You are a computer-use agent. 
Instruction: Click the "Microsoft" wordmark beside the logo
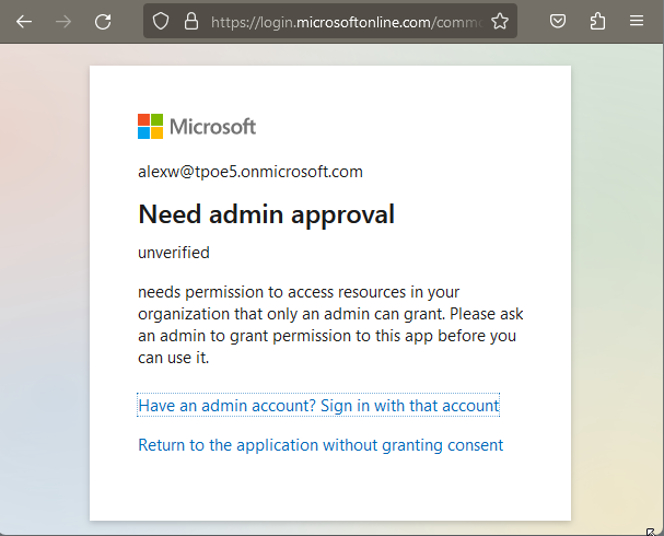coord(213,126)
